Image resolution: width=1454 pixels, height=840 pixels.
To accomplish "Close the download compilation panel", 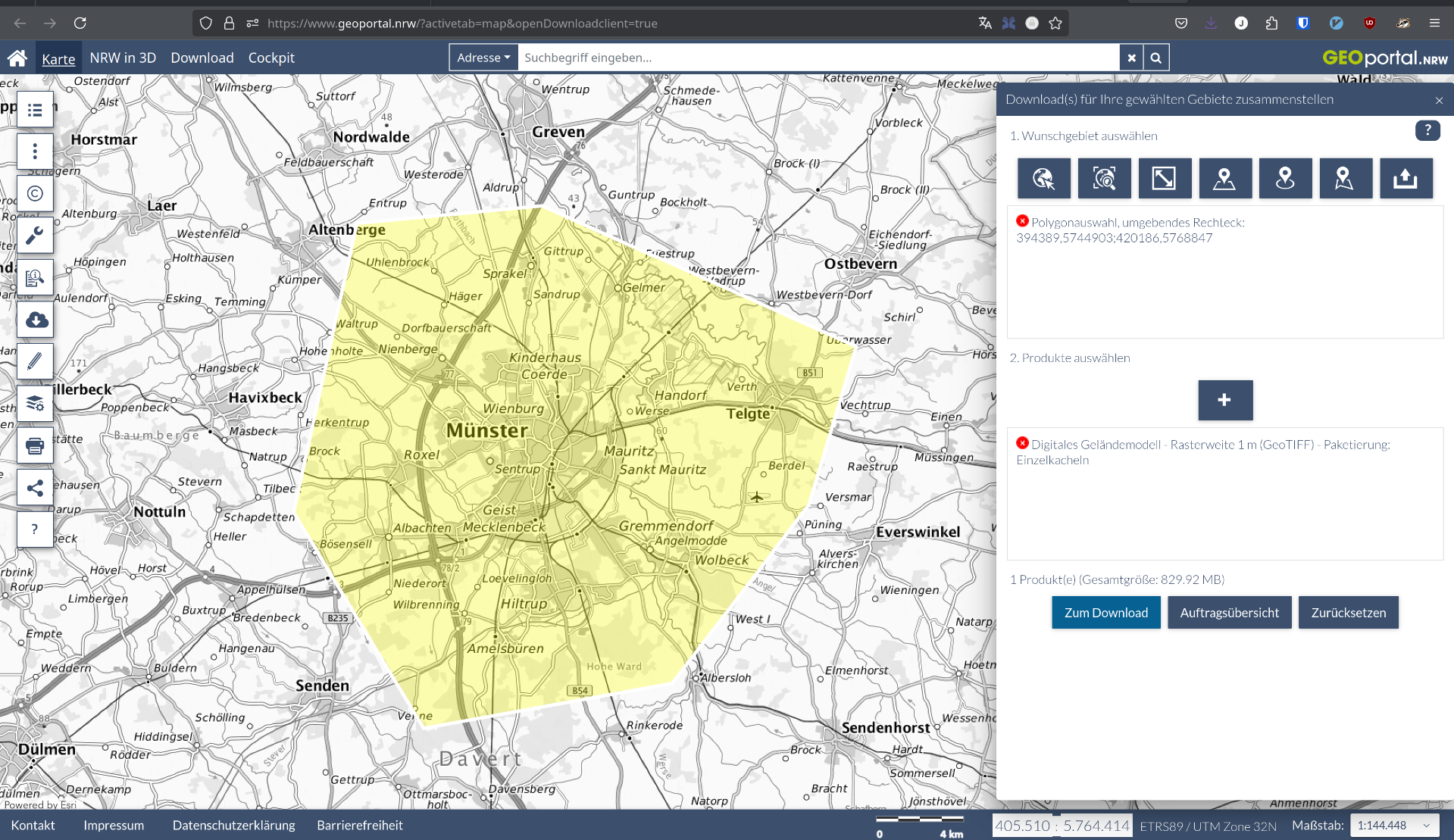I will point(1439,100).
